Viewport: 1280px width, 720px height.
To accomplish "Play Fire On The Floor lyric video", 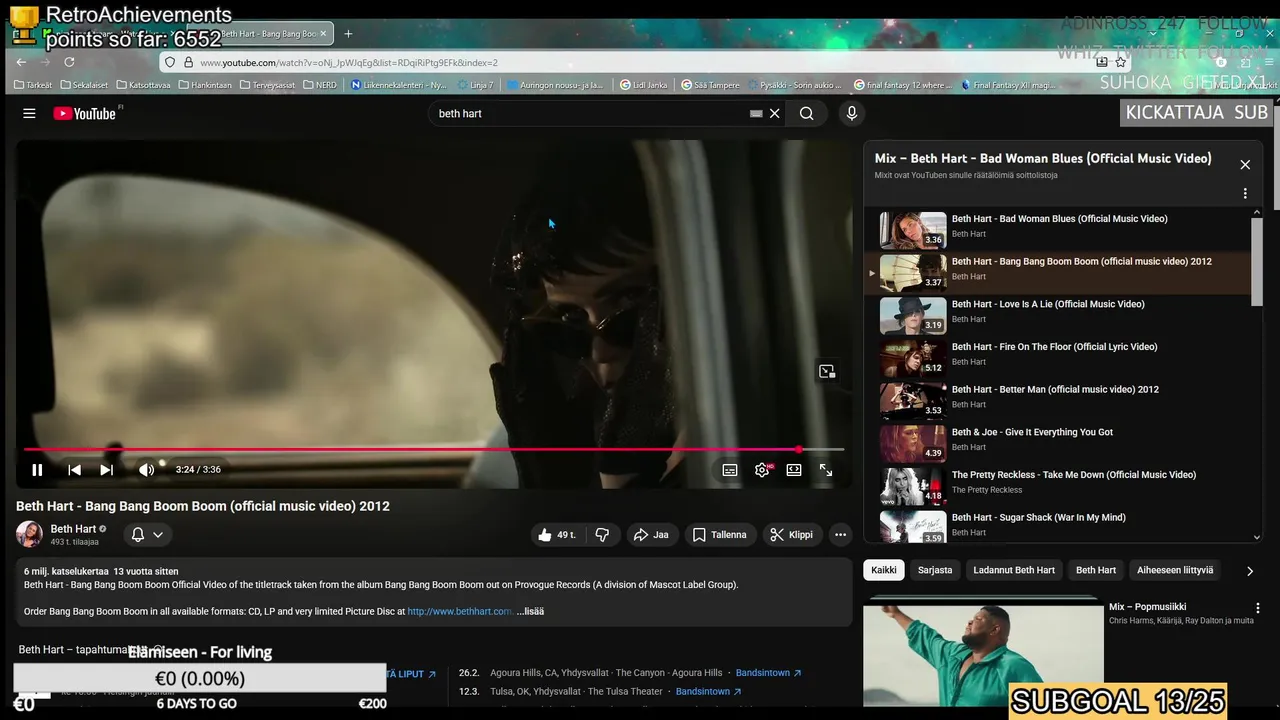I will tap(1058, 358).
